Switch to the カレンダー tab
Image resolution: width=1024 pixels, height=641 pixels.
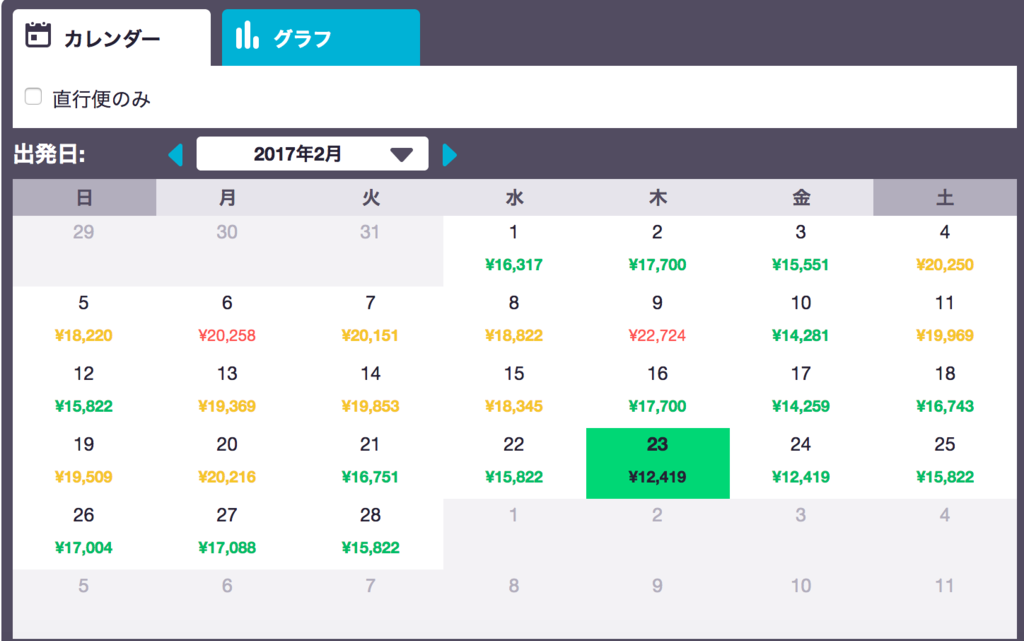(112, 38)
